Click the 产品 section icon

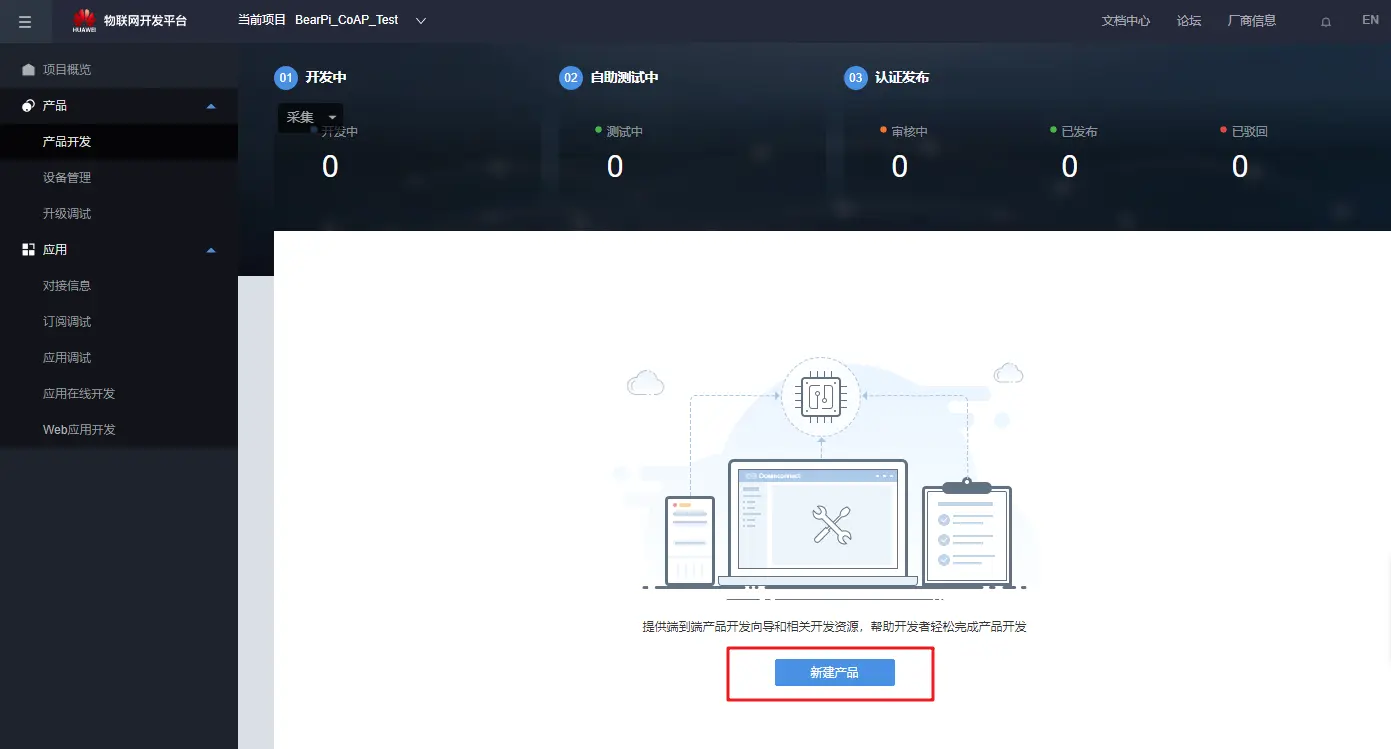(28, 105)
